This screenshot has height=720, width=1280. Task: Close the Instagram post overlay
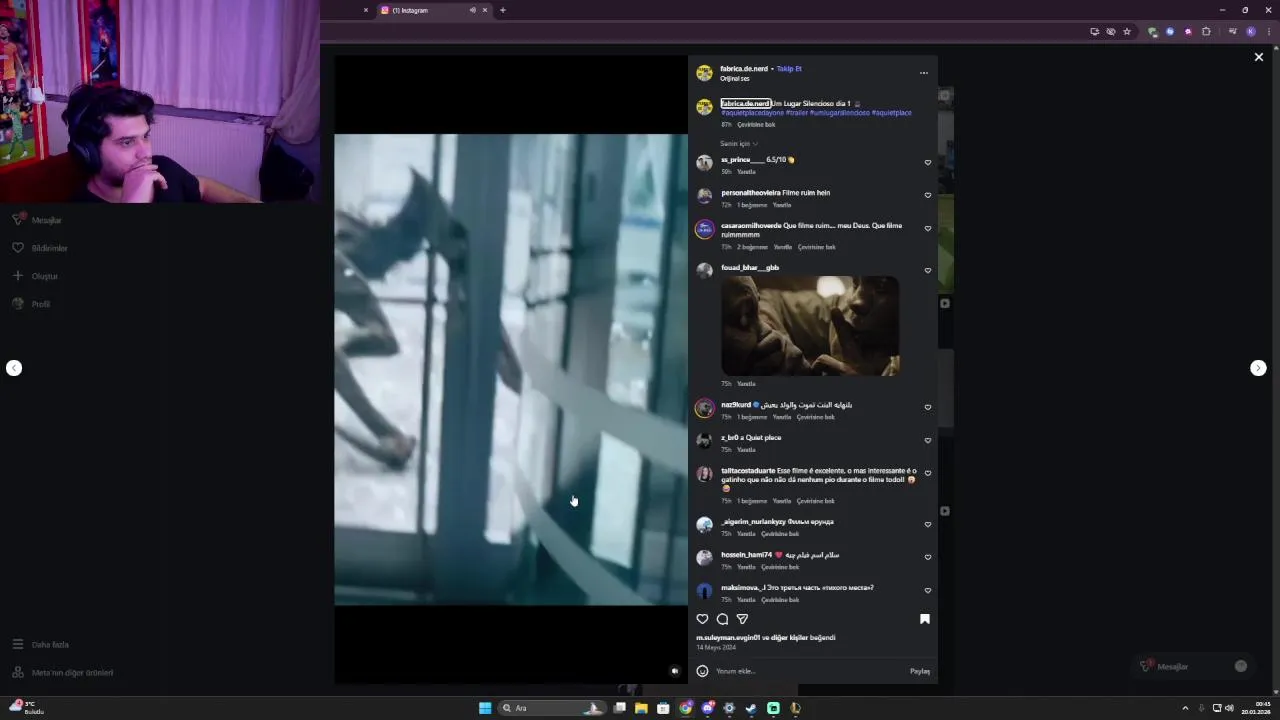1259,57
